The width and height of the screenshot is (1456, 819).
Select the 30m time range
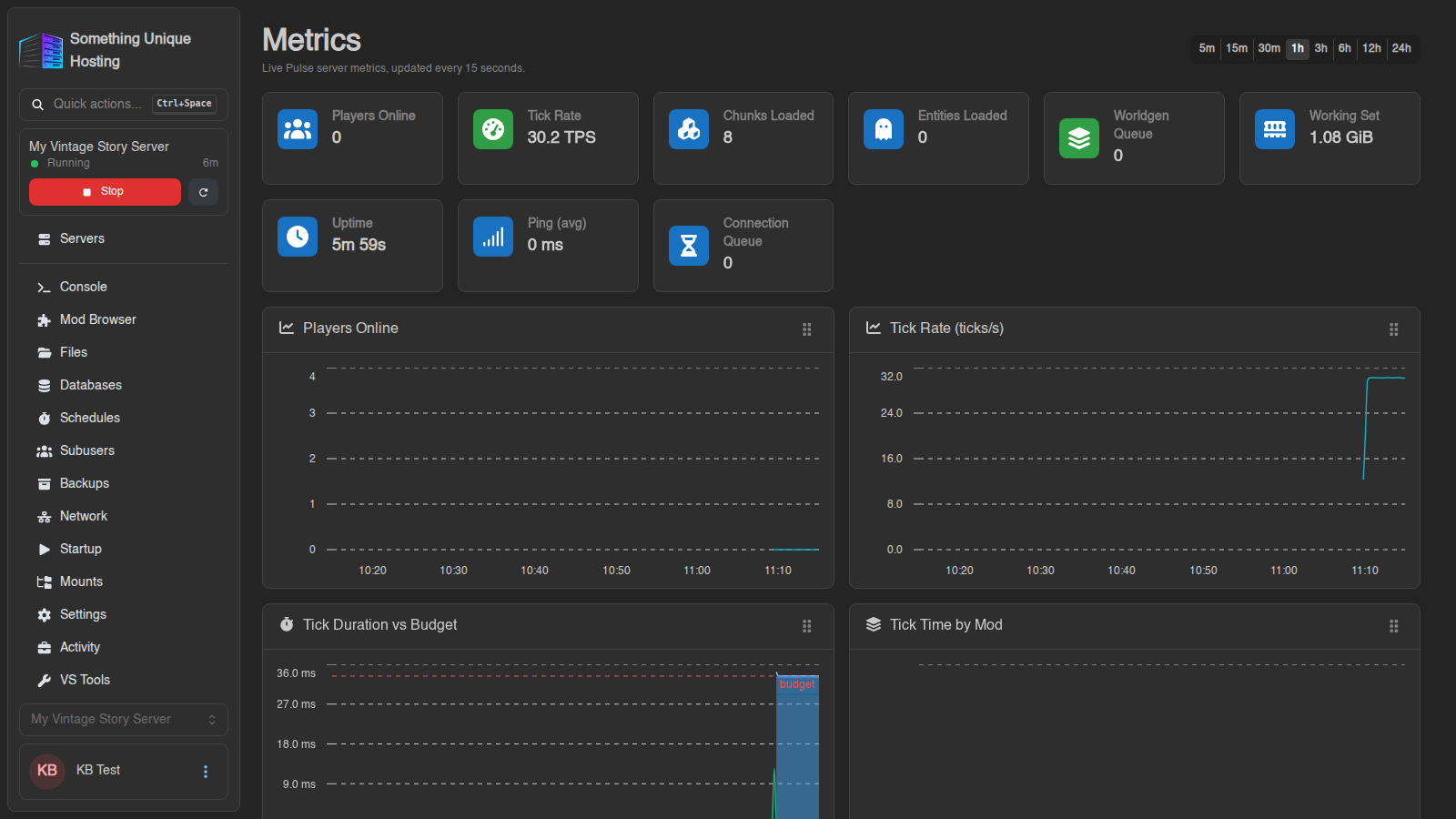[1269, 48]
